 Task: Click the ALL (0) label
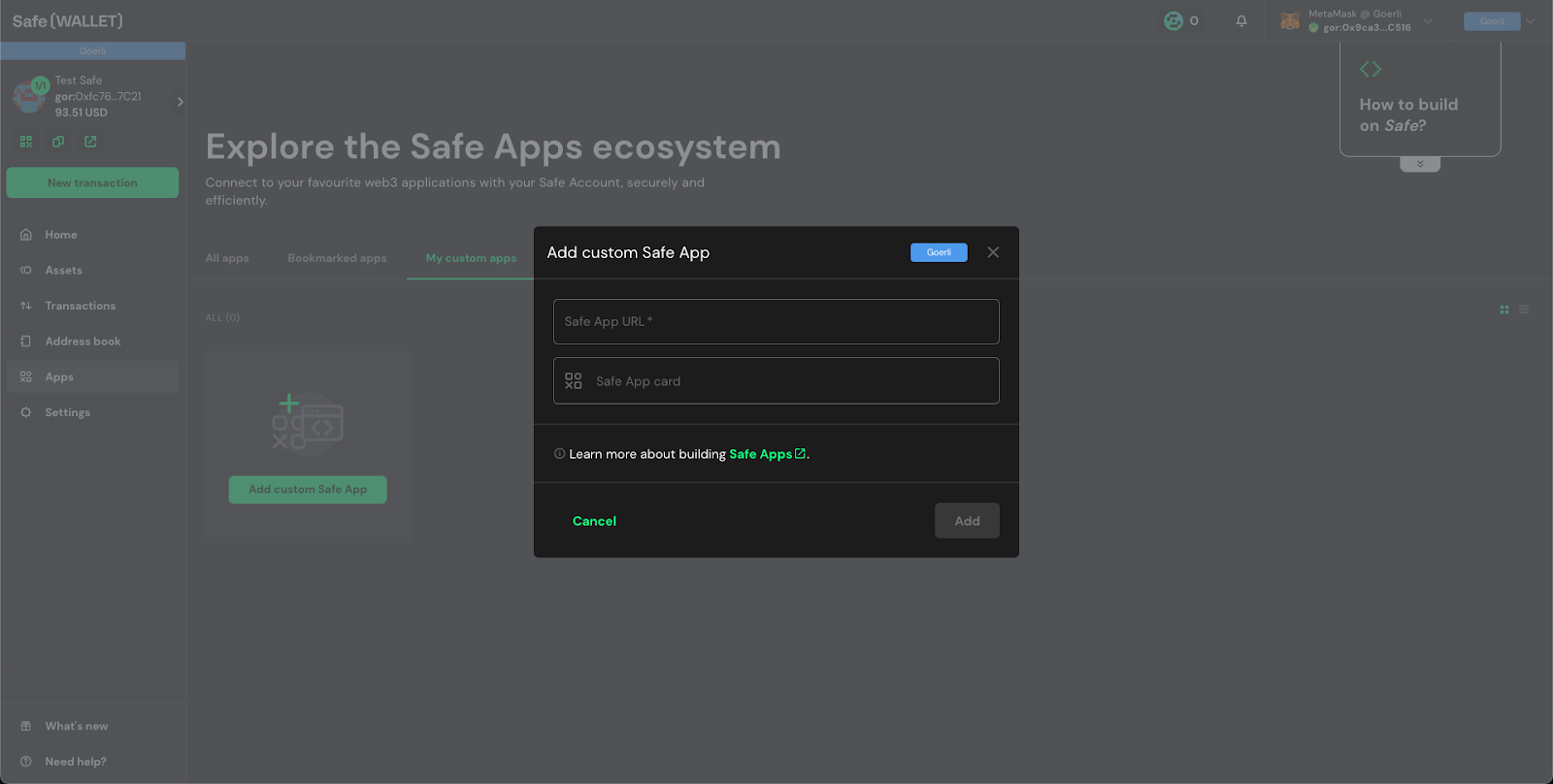pos(222,317)
